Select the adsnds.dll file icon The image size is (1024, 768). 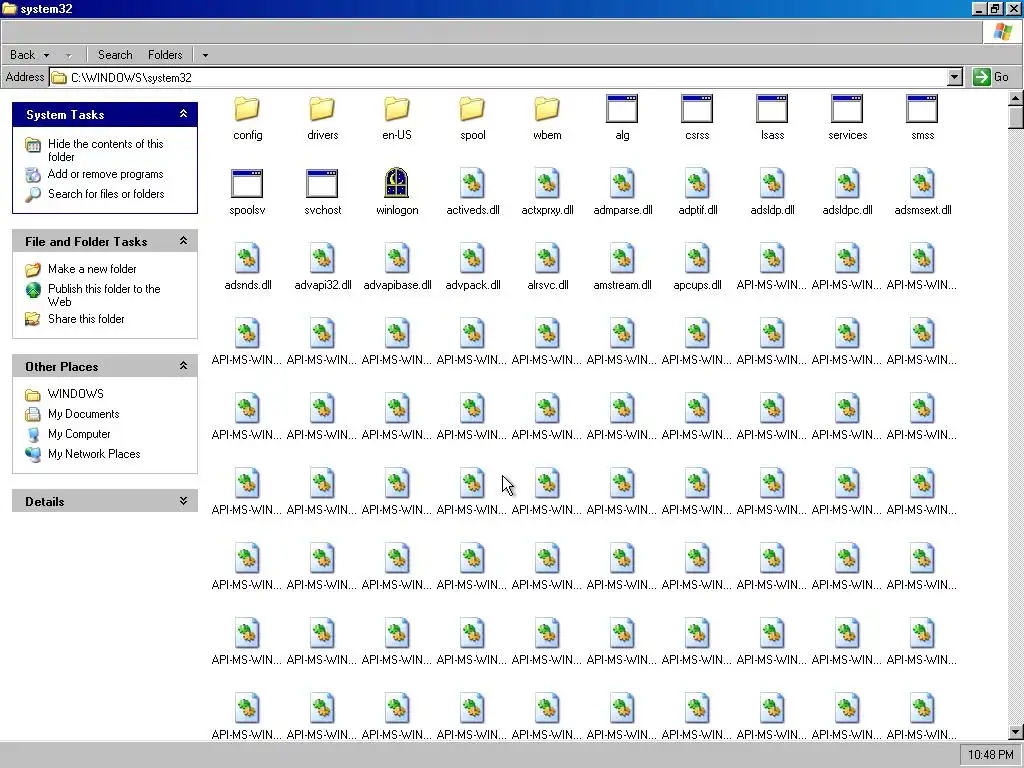pos(248,259)
